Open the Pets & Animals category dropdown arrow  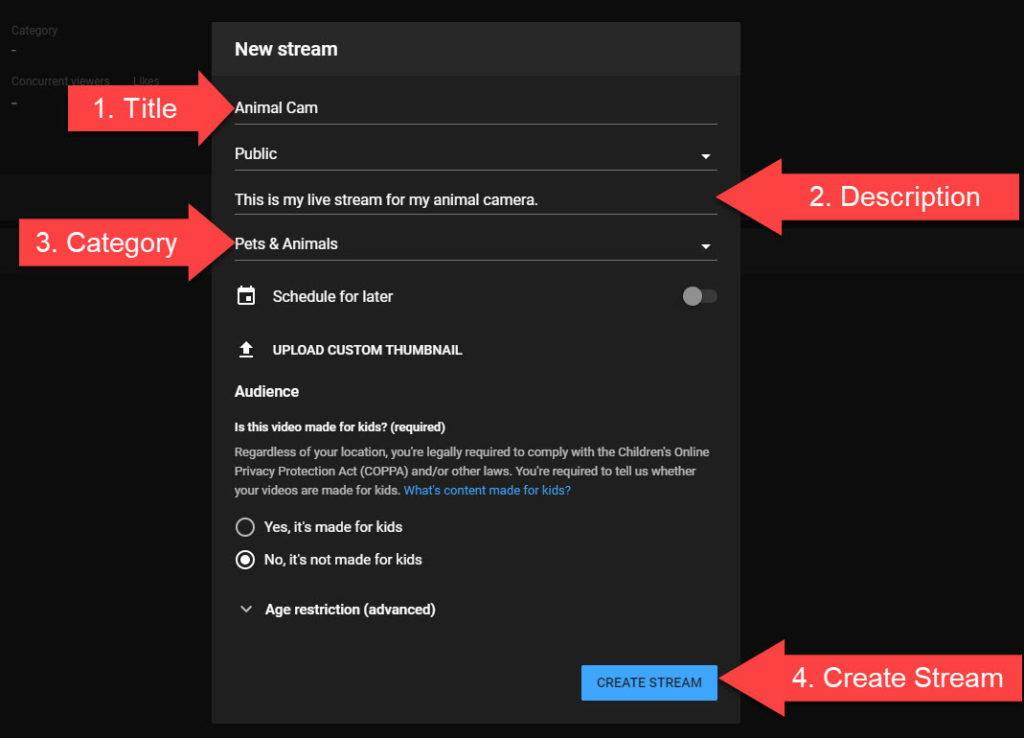click(705, 246)
